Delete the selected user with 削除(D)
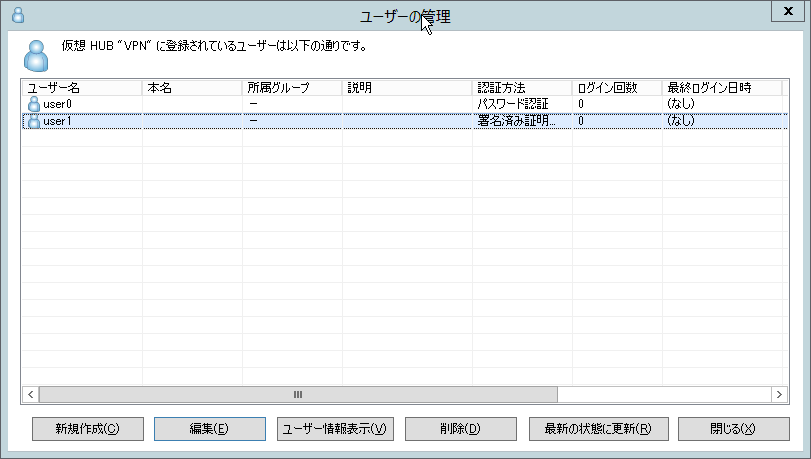The width and height of the screenshot is (811, 459). click(x=461, y=429)
